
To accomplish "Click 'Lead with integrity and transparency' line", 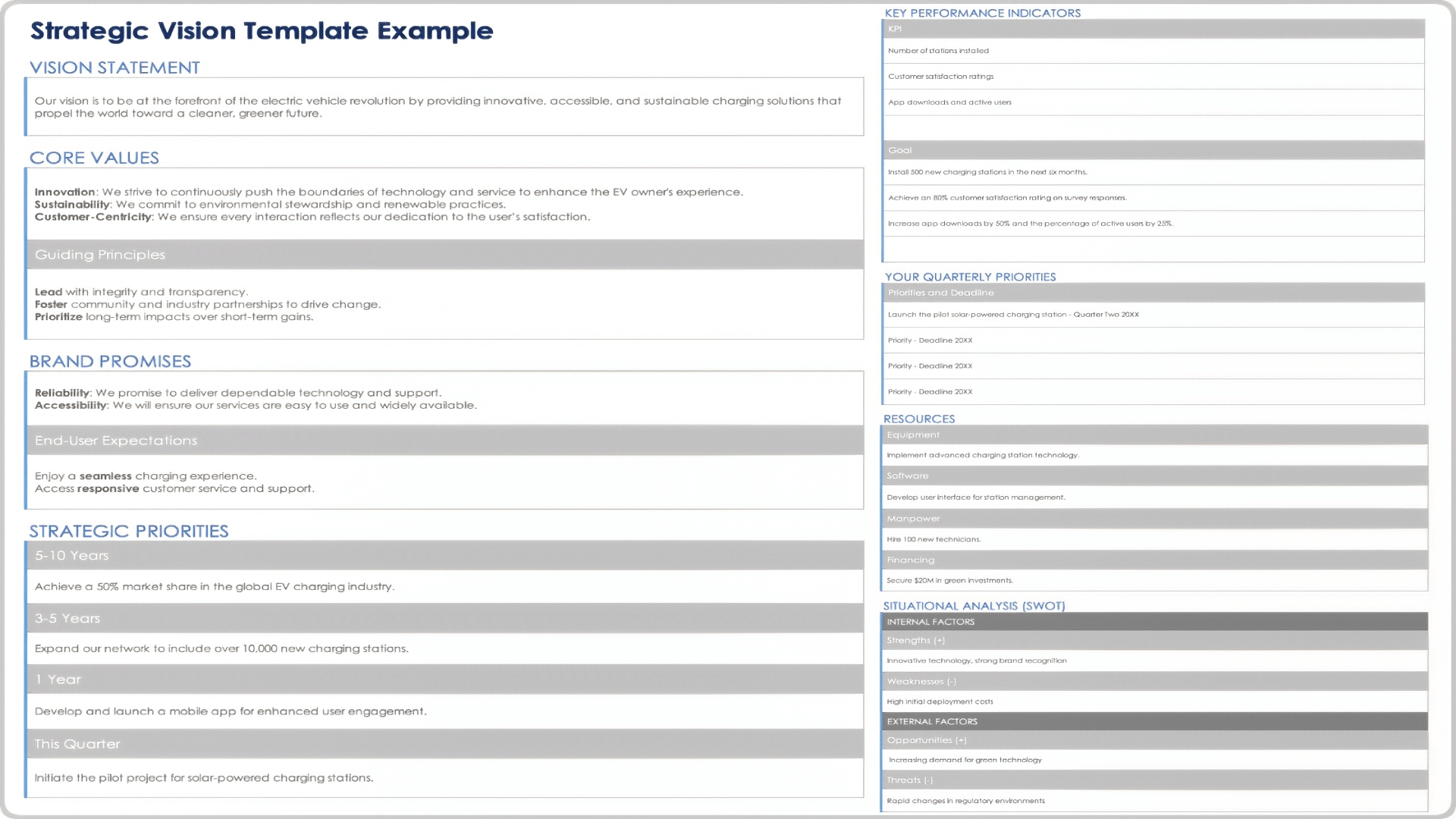I will tap(141, 292).
